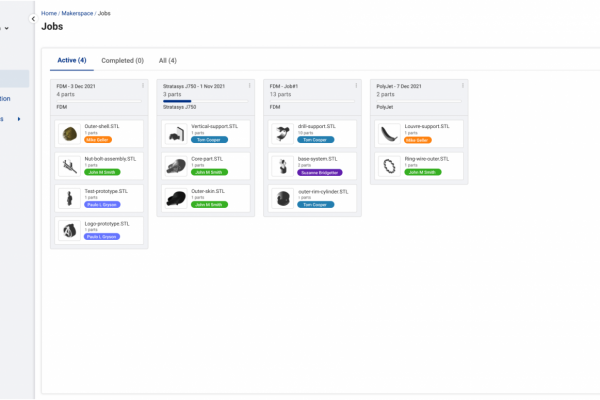This screenshot has height=400, width=600.
Task: Open the FDM - 3 Dec 2021 kebab menu
Action: tap(143, 86)
